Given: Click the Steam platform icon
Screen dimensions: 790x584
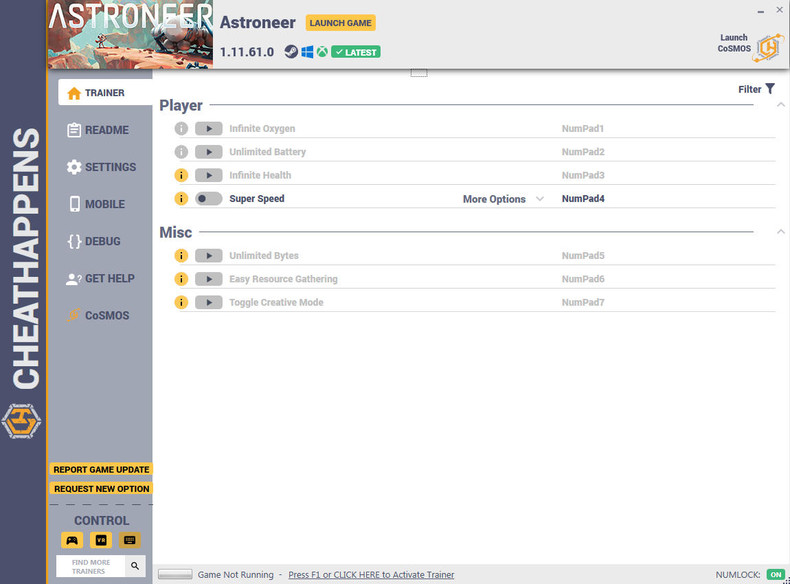Looking at the screenshot, I should pyautogui.click(x=291, y=52).
